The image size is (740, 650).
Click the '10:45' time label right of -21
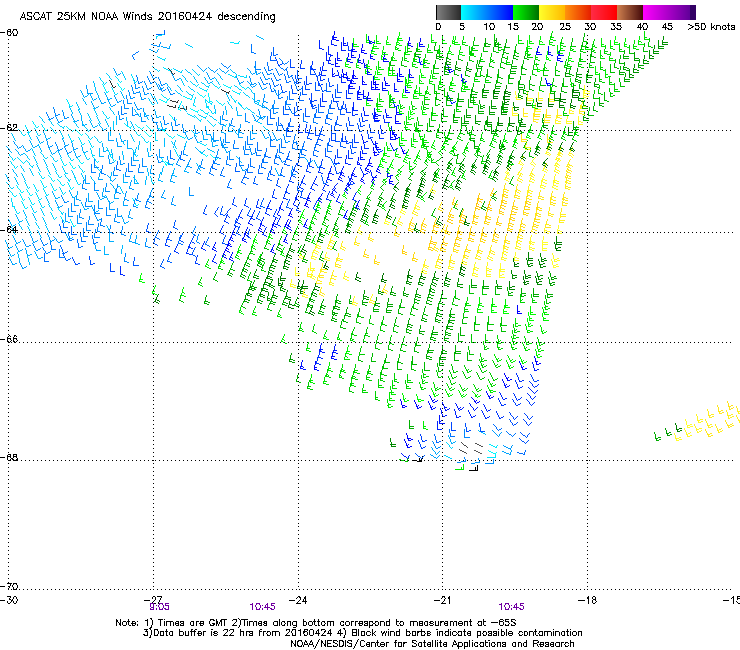click(511, 607)
